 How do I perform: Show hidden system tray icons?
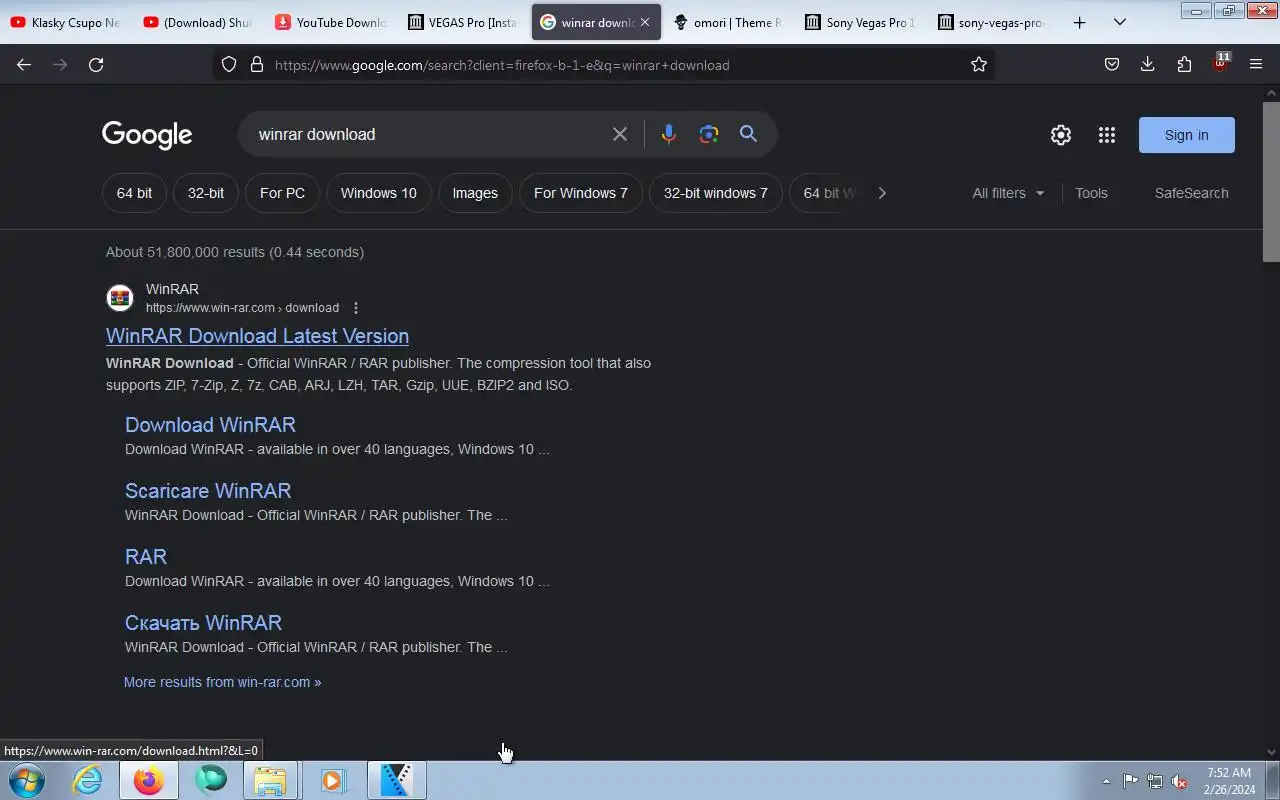coord(1106,781)
